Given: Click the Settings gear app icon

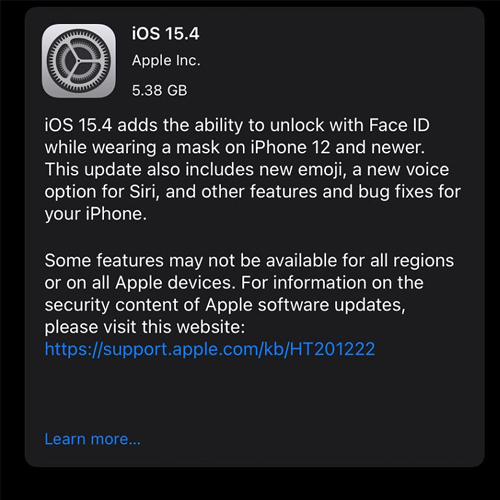Looking at the screenshot, I should [79, 61].
